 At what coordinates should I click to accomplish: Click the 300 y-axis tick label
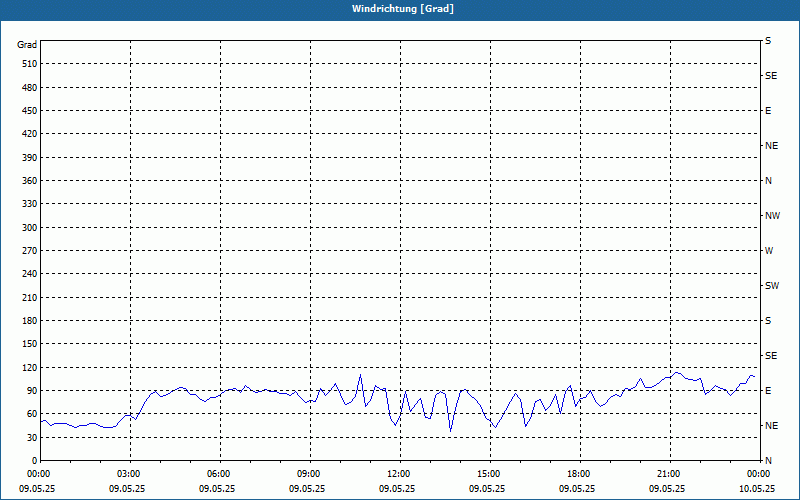[x=30, y=228]
